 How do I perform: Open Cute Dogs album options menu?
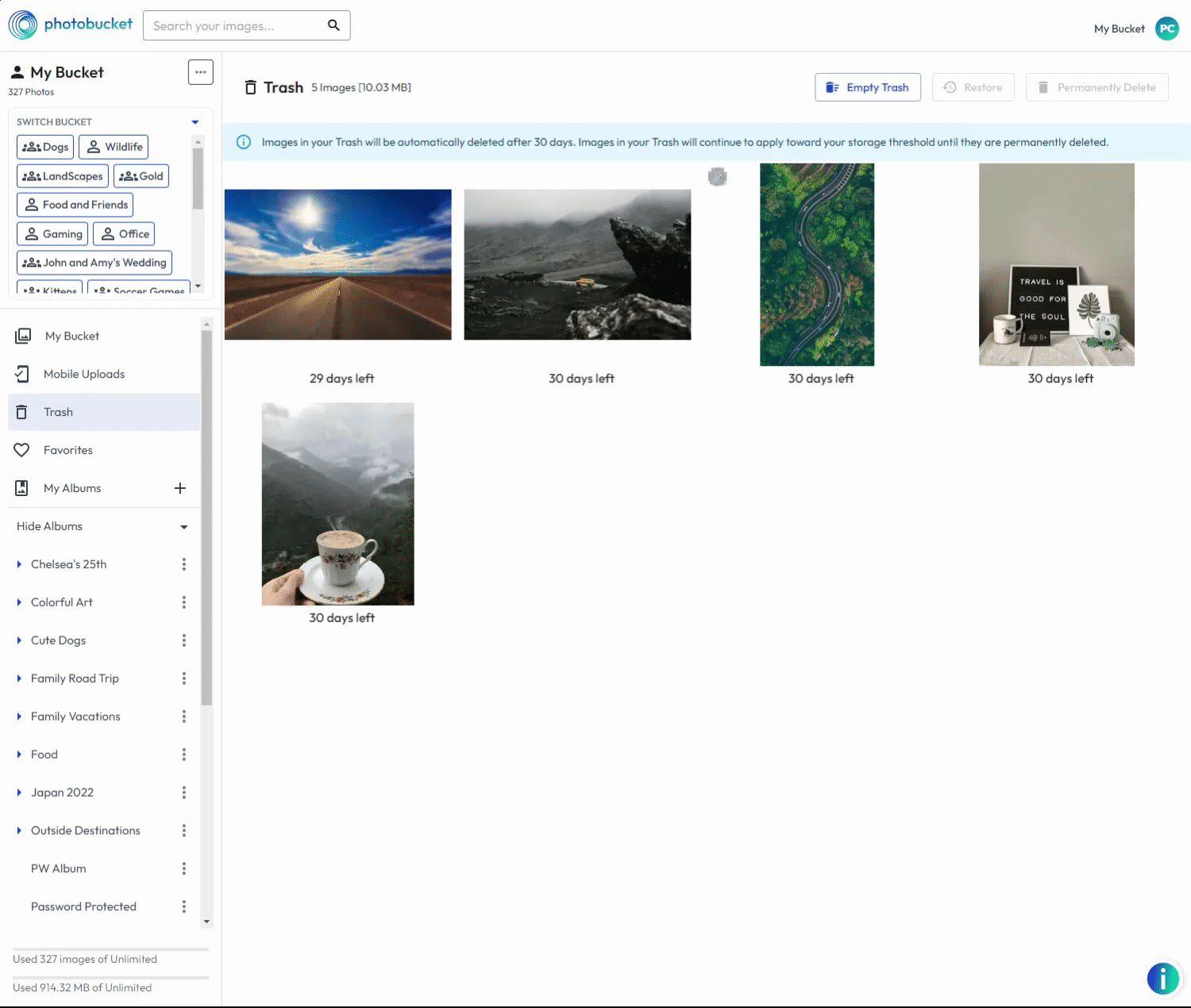[x=184, y=641]
